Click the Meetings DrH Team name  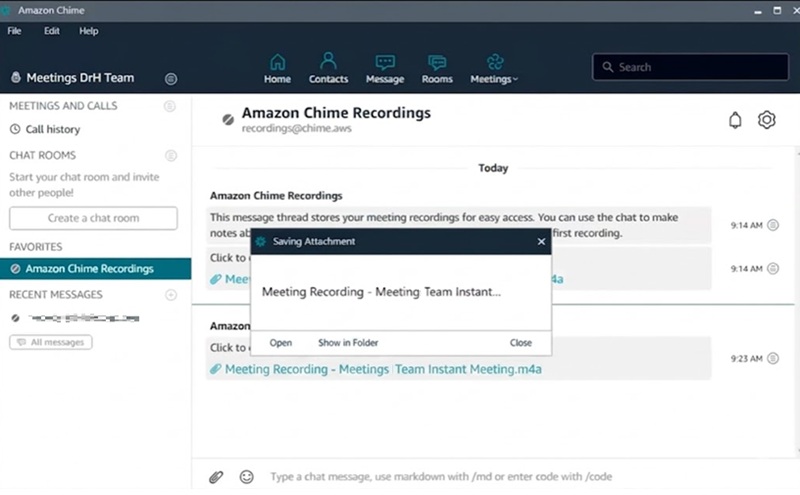[80, 78]
